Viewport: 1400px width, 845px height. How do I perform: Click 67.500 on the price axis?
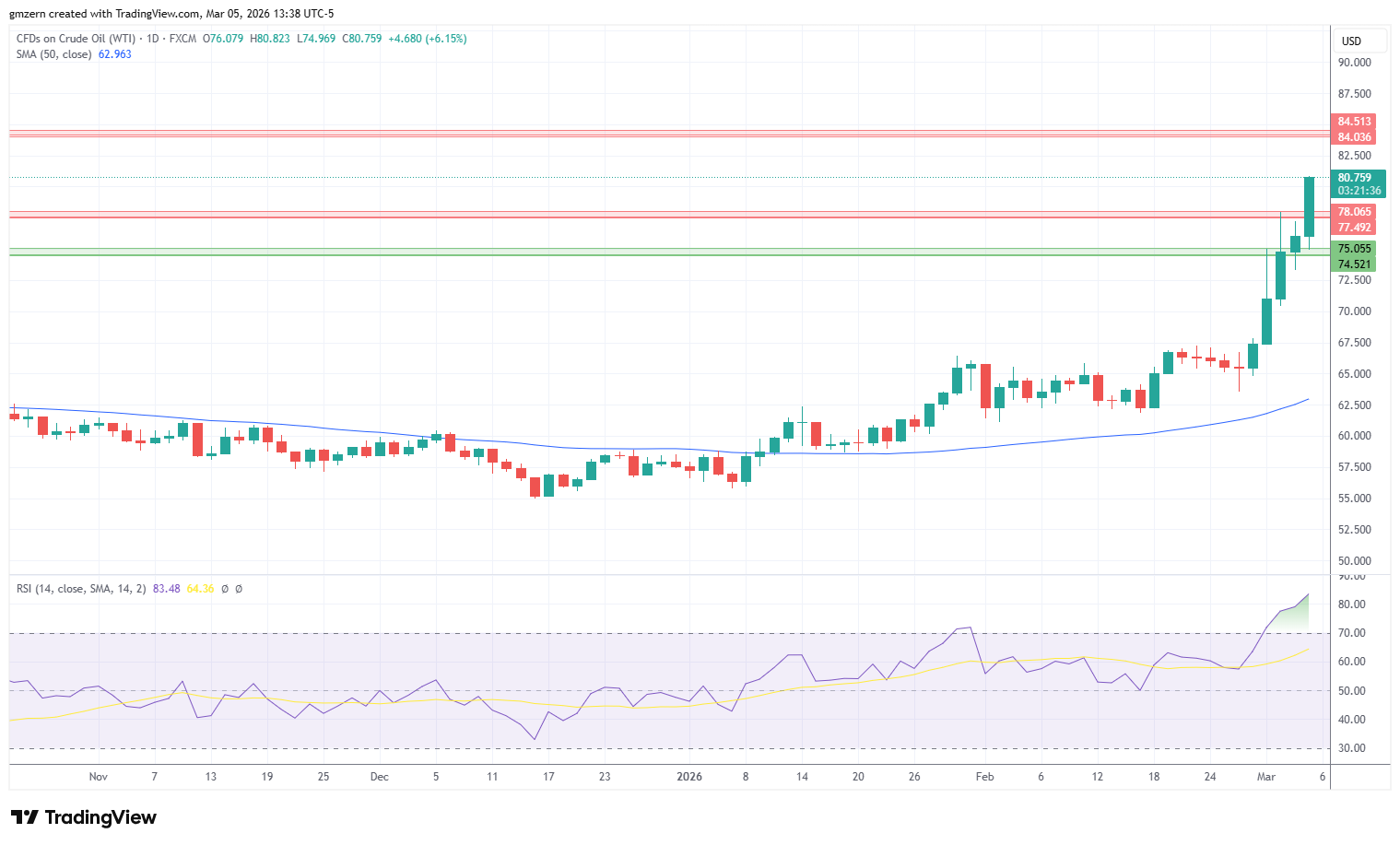1355,343
